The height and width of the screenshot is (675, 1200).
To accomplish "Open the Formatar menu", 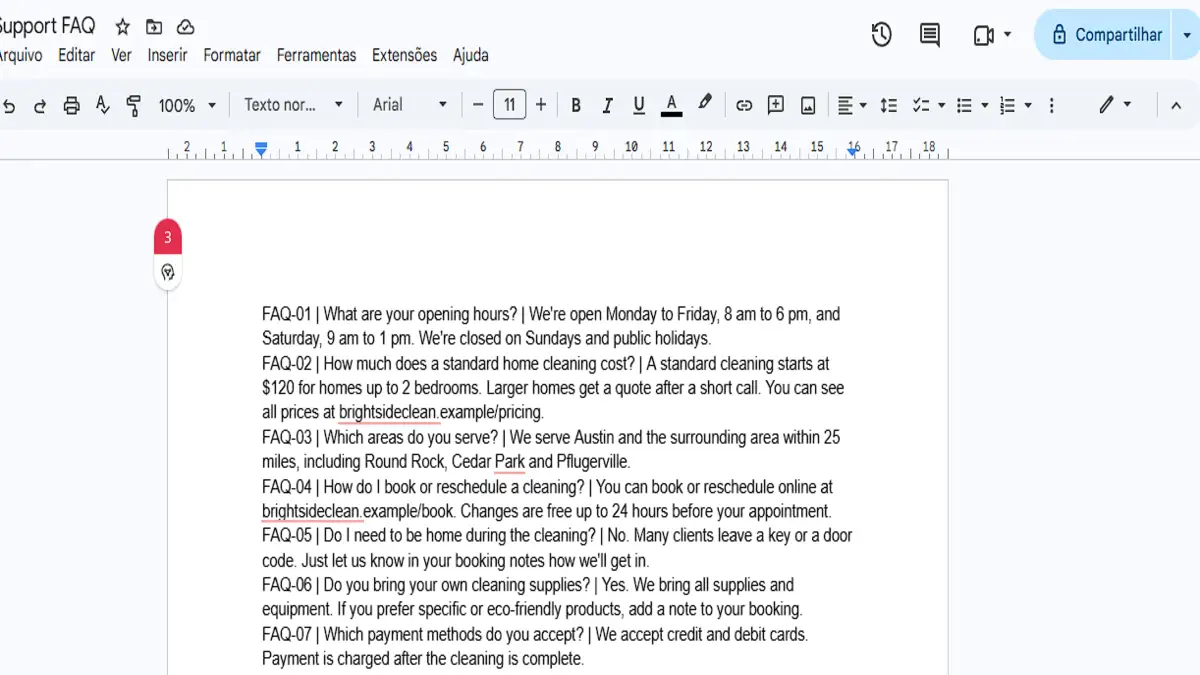I will pyautogui.click(x=232, y=55).
